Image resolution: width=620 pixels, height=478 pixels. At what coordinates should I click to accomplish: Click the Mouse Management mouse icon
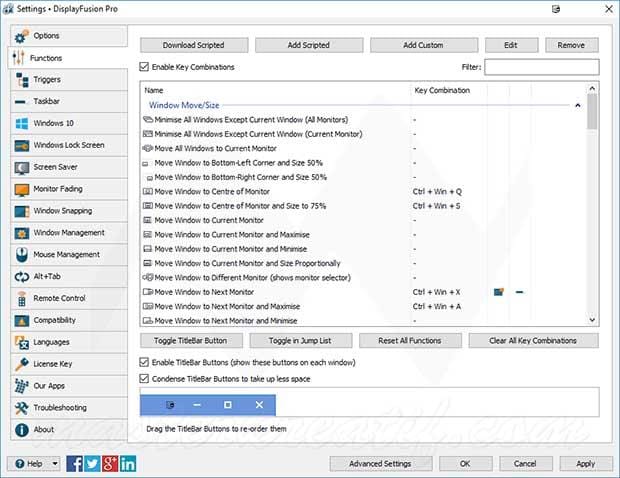coord(22,255)
